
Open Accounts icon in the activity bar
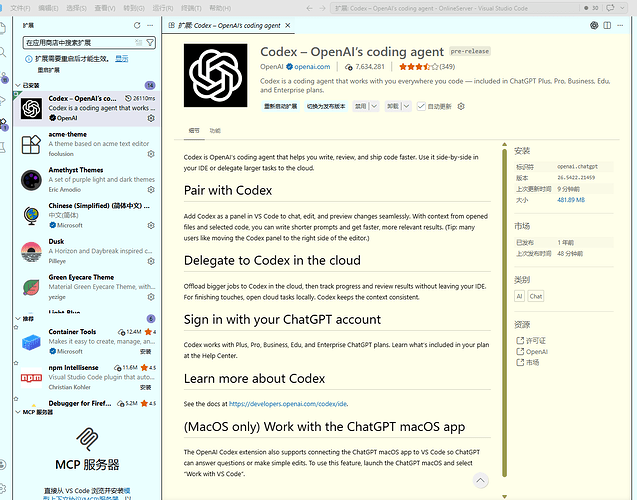(3, 464)
